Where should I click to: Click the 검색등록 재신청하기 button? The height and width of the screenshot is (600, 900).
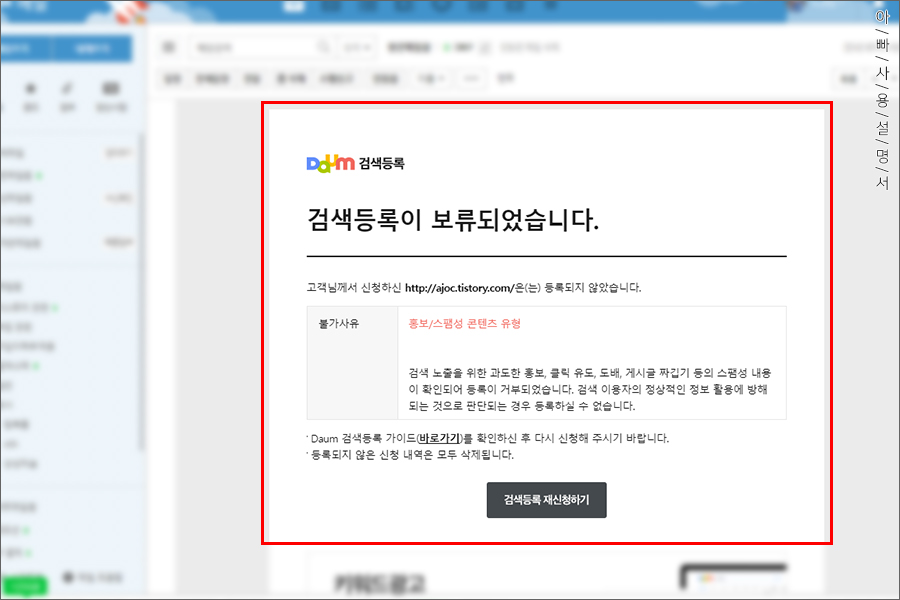pyautogui.click(x=546, y=500)
